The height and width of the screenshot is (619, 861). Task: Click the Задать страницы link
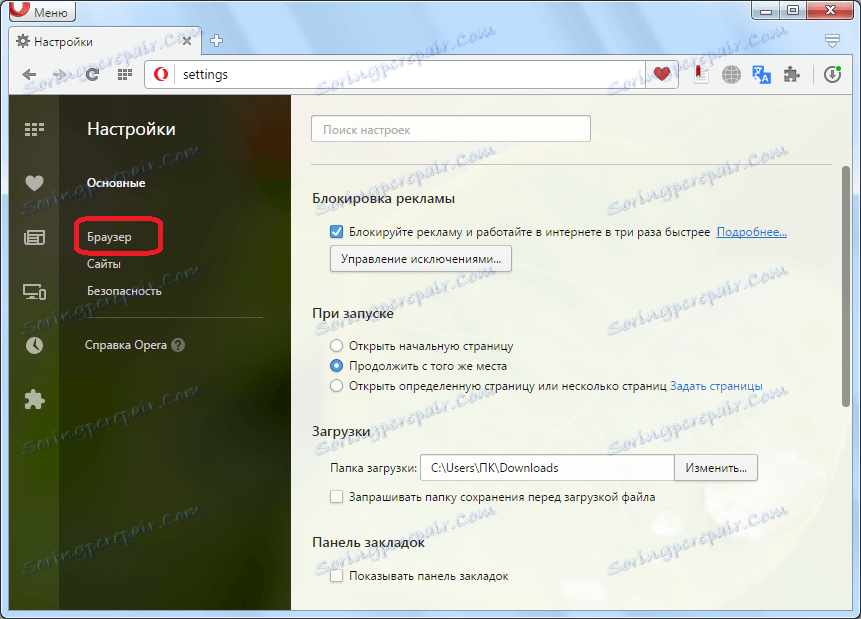point(716,386)
